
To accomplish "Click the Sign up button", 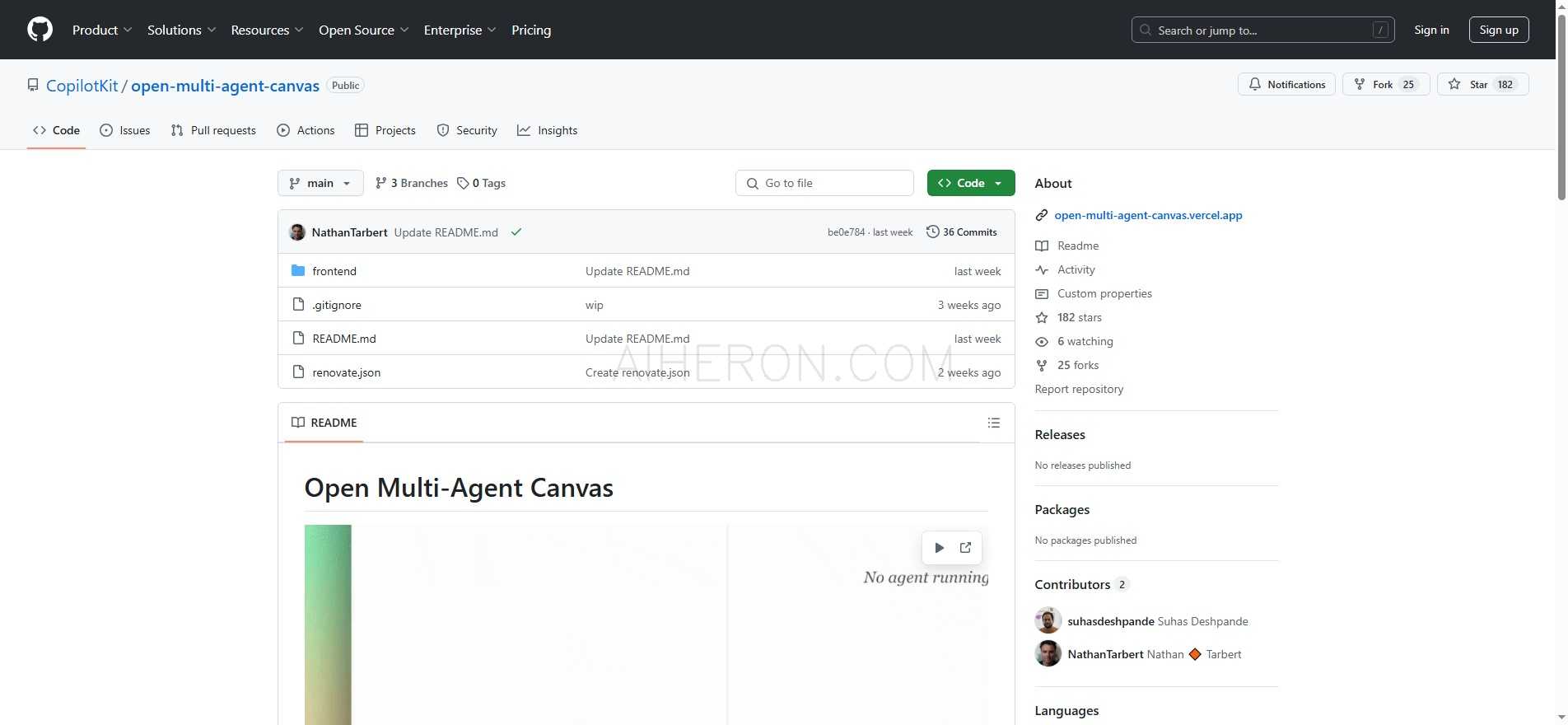I will pos(1499,30).
